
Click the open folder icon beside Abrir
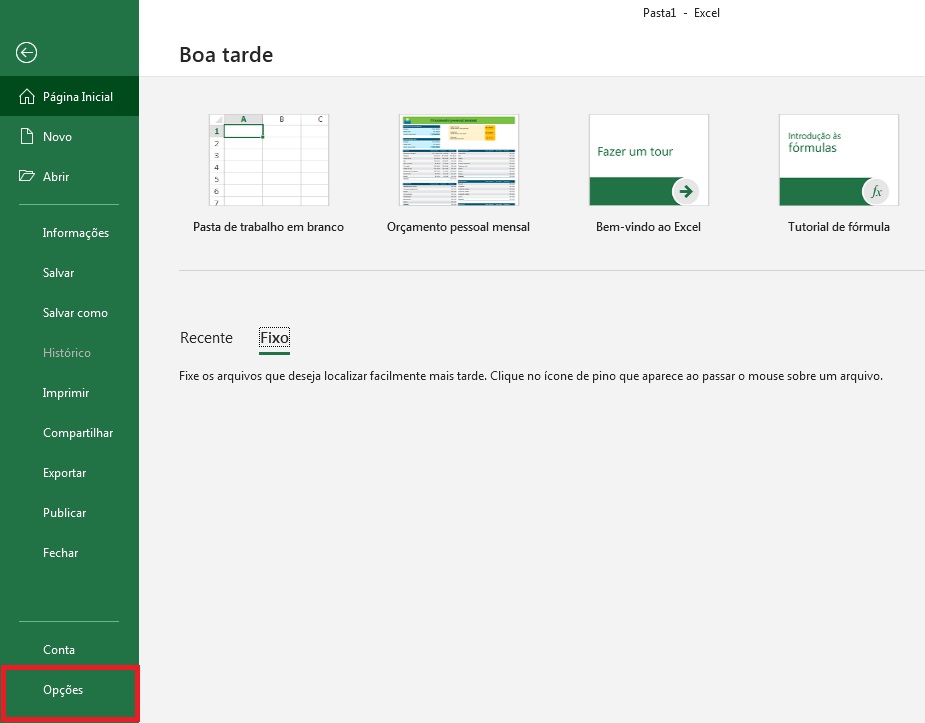pyautogui.click(x=27, y=176)
